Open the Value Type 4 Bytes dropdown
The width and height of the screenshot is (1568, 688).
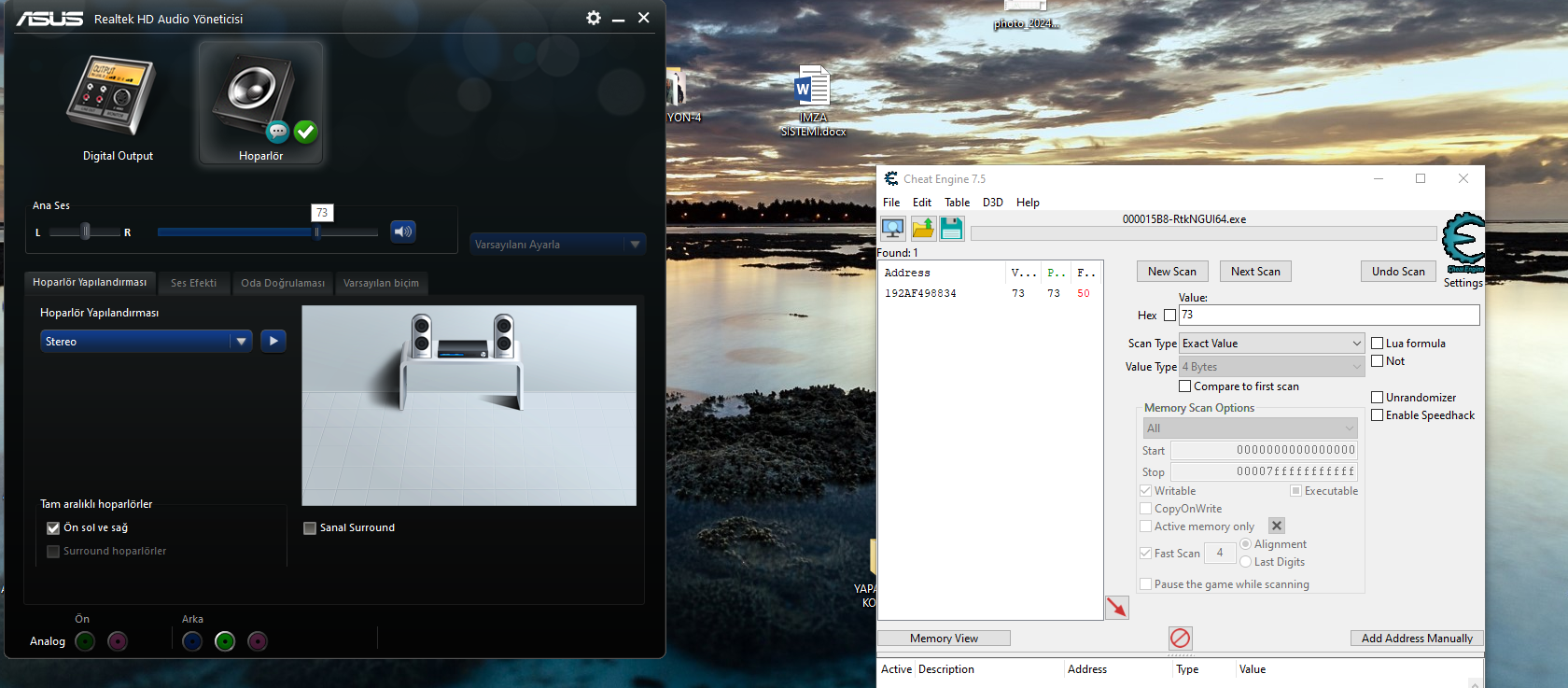1272,367
